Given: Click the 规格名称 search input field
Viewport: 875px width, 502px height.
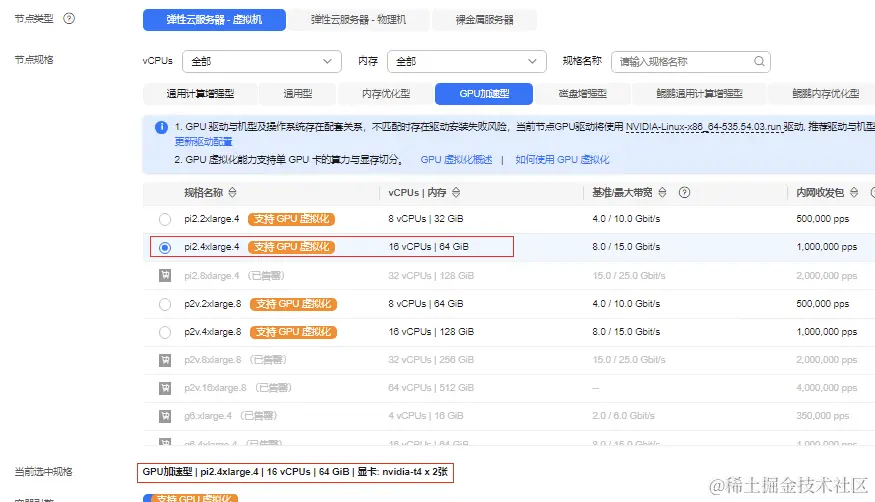Looking at the screenshot, I should click(x=691, y=61).
